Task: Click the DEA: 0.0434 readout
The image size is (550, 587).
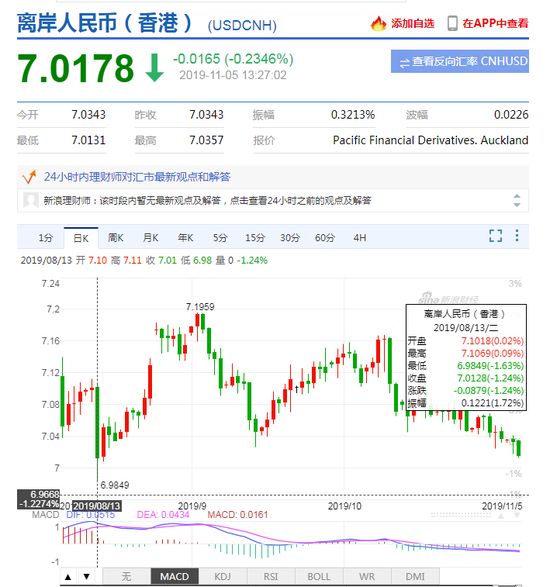Action: click(163, 515)
